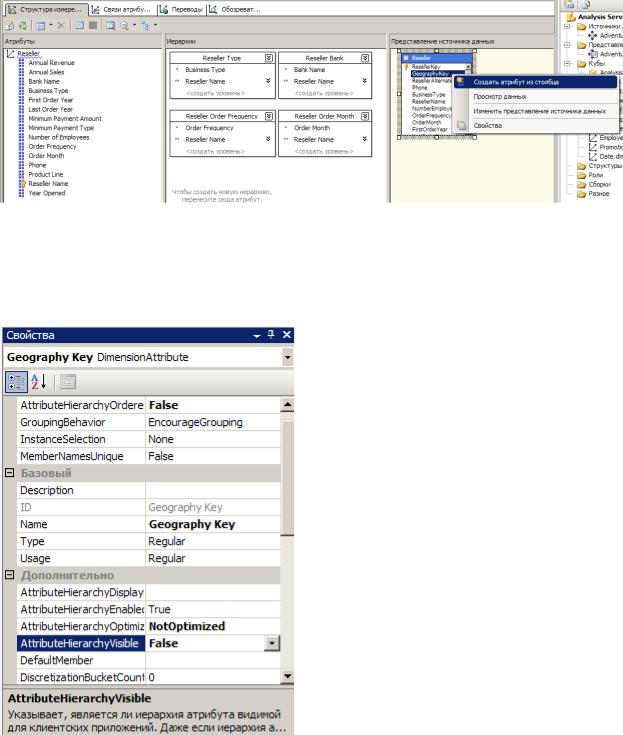This screenshot has height=735, width=623.
Task: Open the tree layout icon's dropdown arrow
Action: coord(155,25)
